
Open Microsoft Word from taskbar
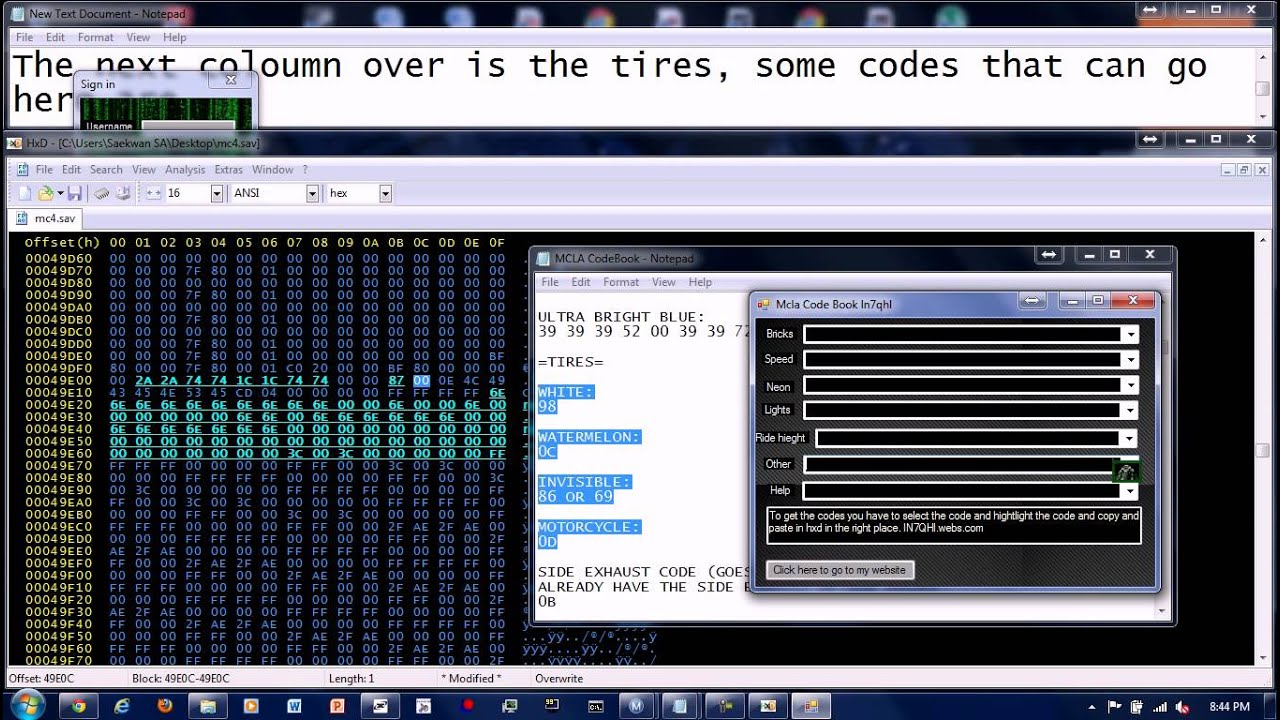[294, 706]
